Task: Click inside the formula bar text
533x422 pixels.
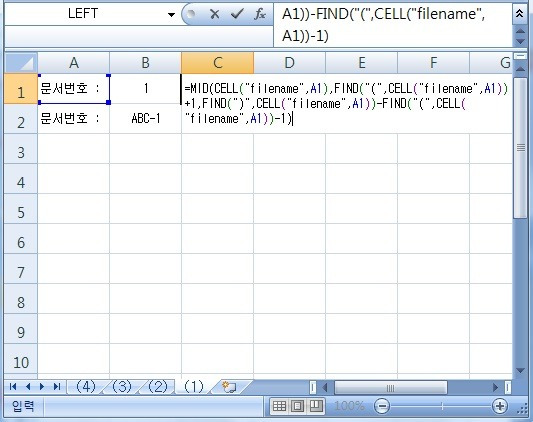Action: pos(393,25)
